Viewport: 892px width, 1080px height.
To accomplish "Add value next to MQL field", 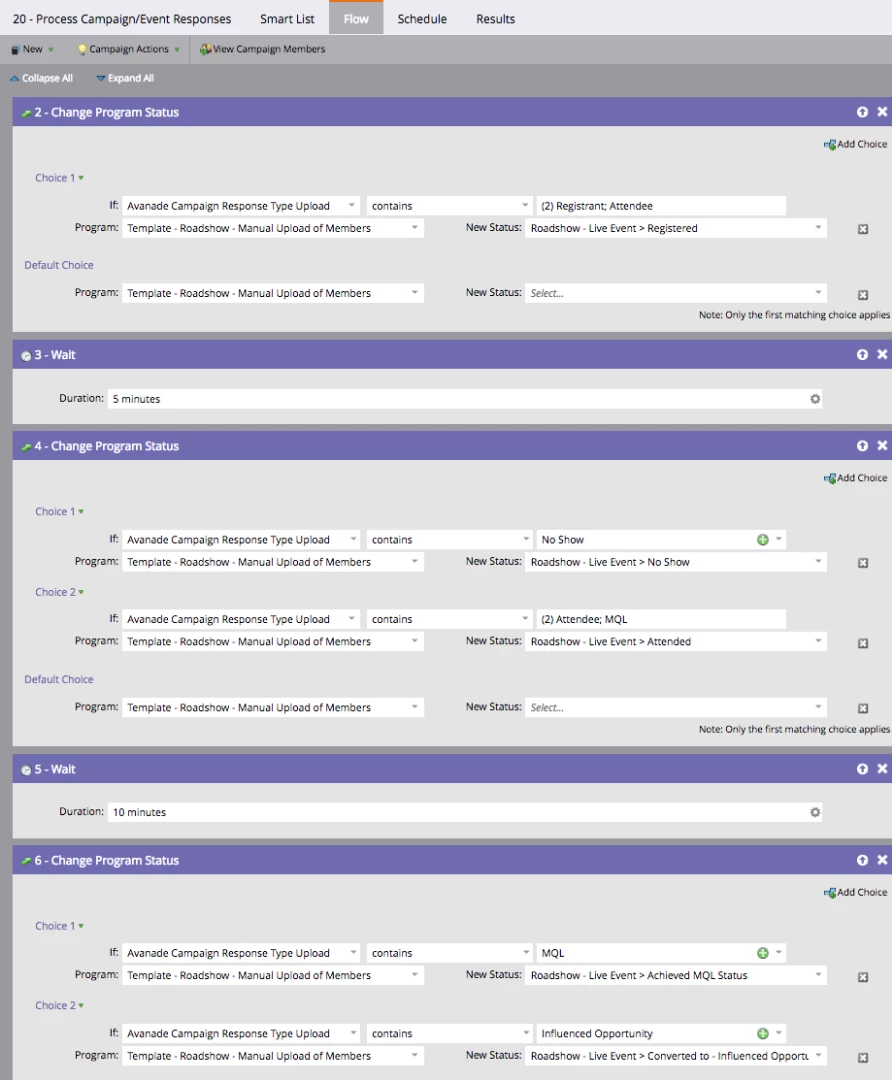I will 763,953.
